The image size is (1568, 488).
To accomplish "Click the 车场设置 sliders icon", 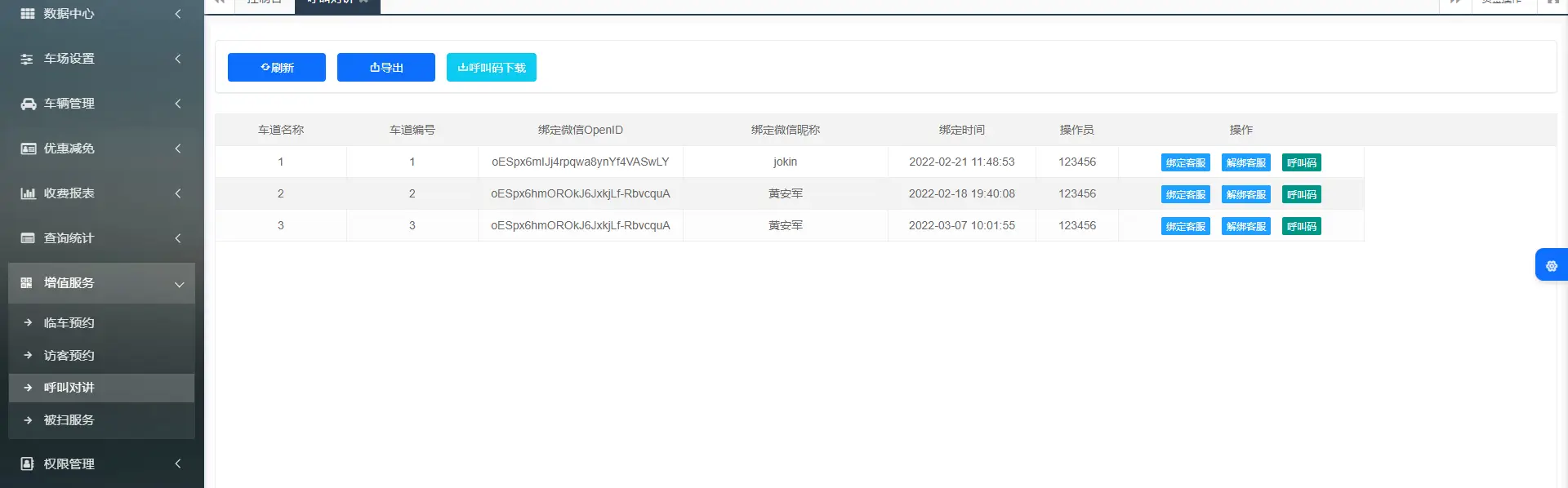I will tap(27, 59).
